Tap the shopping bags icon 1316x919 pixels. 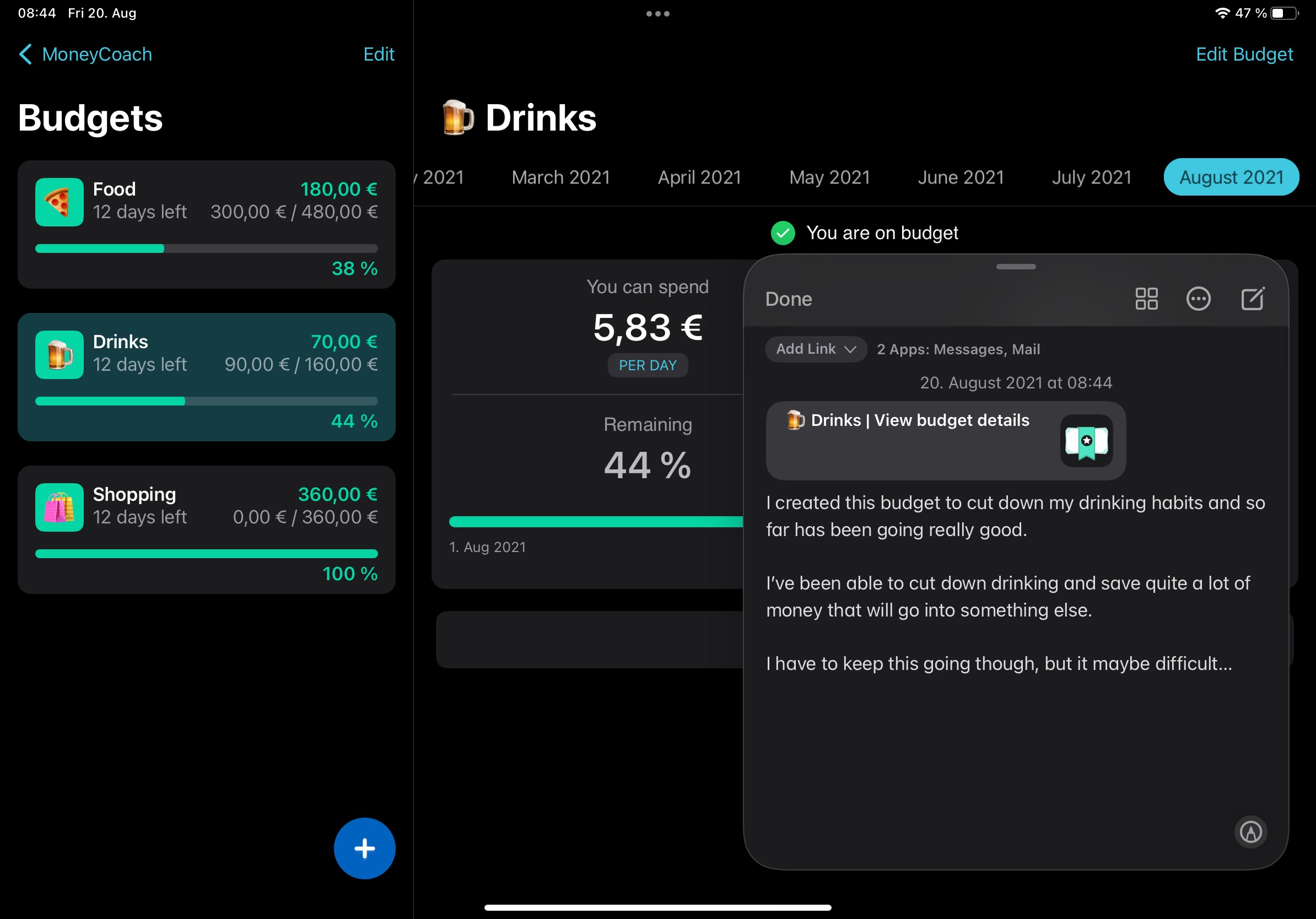click(x=59, y=507)
